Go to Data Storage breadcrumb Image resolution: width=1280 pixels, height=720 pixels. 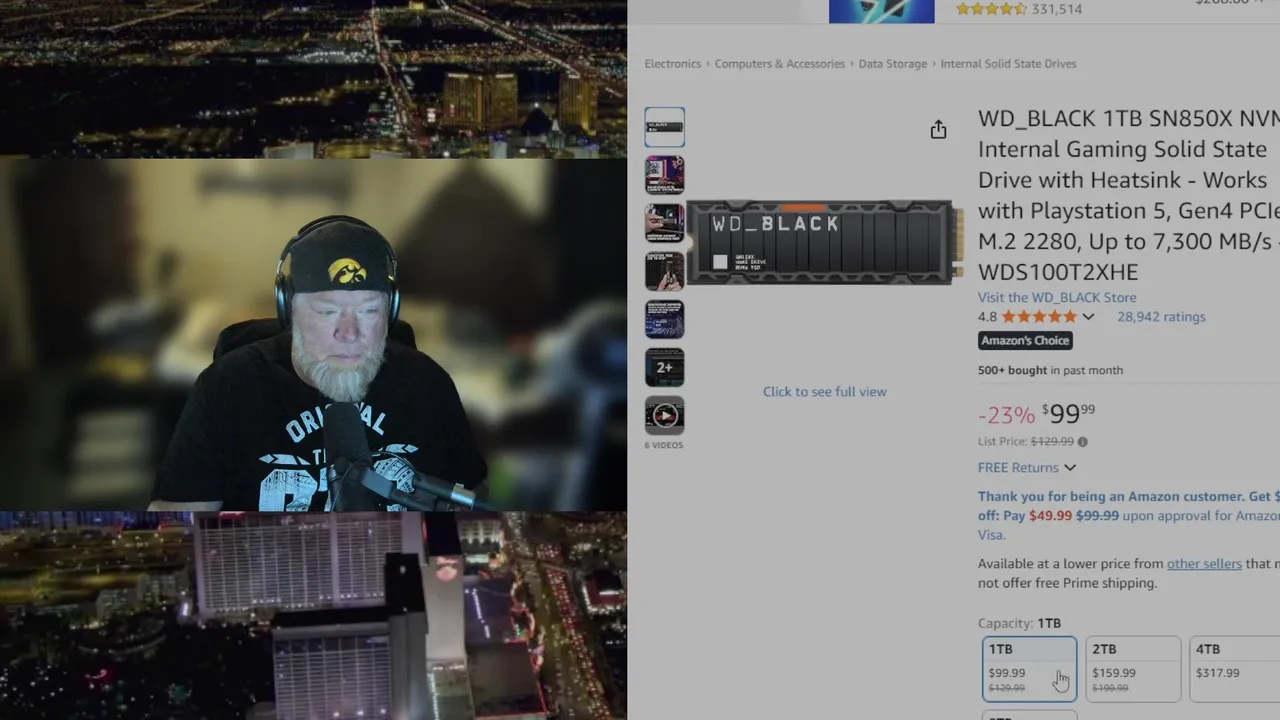[x=892, y=63]
